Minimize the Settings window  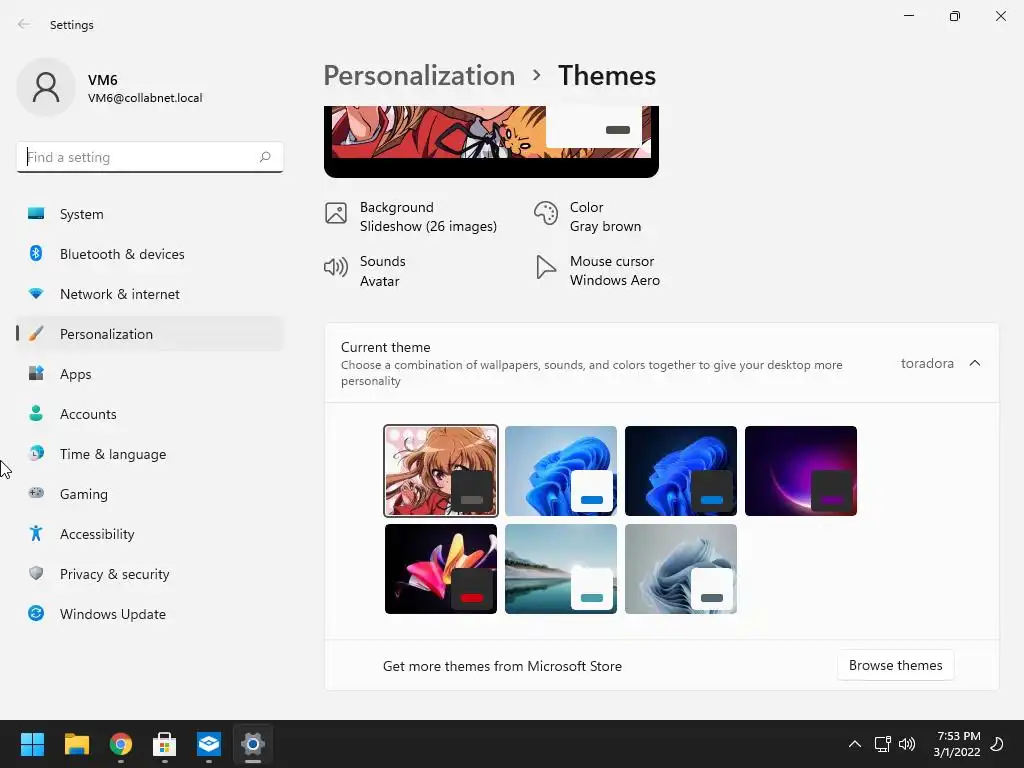[x=909, y=16]
